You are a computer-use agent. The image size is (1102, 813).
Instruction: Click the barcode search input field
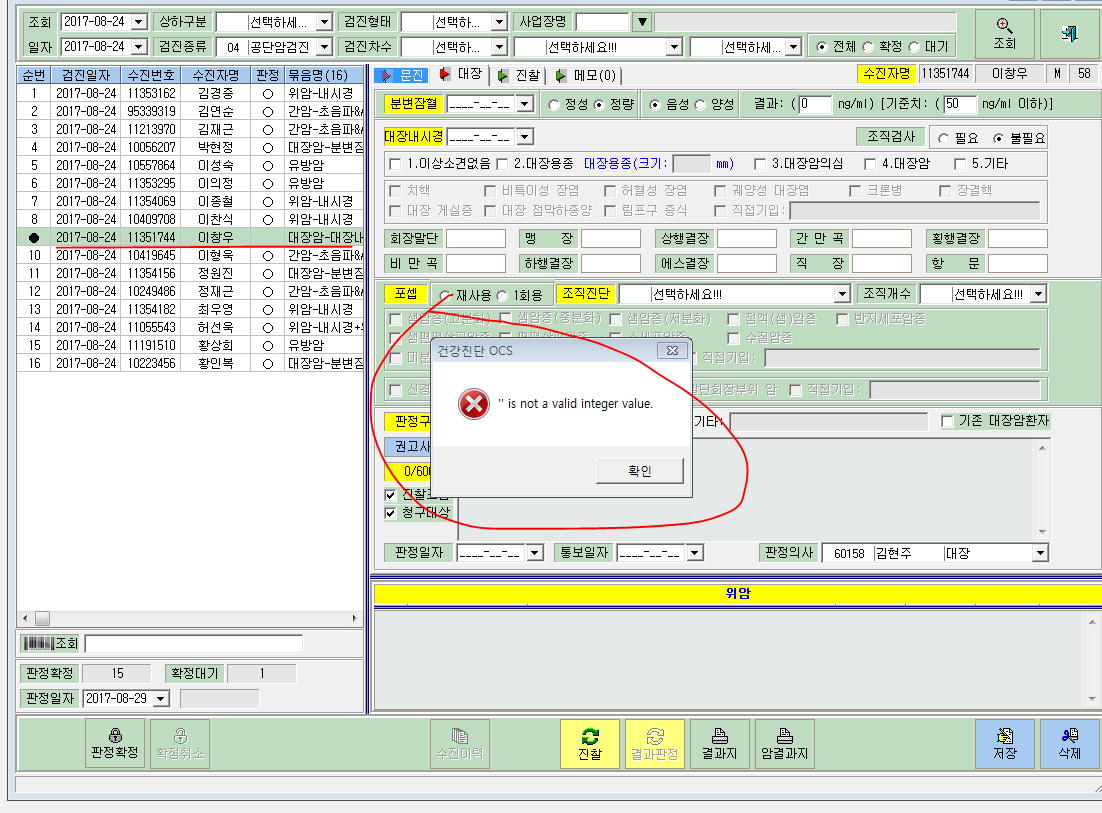click(x=193, y=643)
